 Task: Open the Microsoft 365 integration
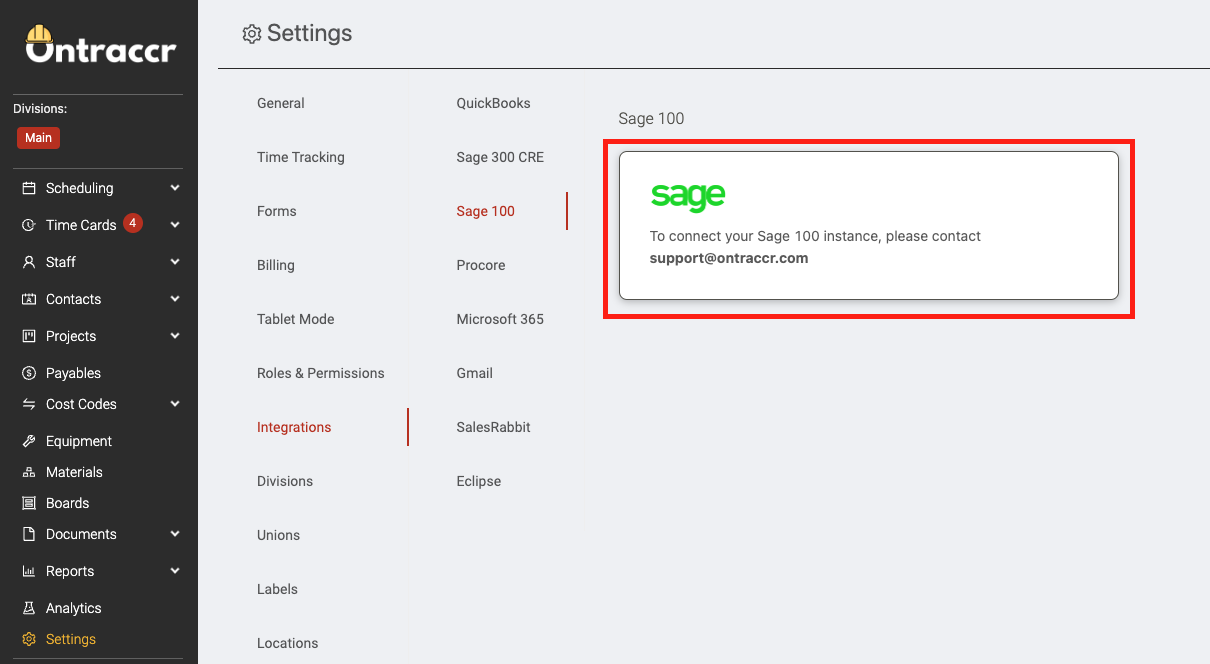tap(501, 319)
